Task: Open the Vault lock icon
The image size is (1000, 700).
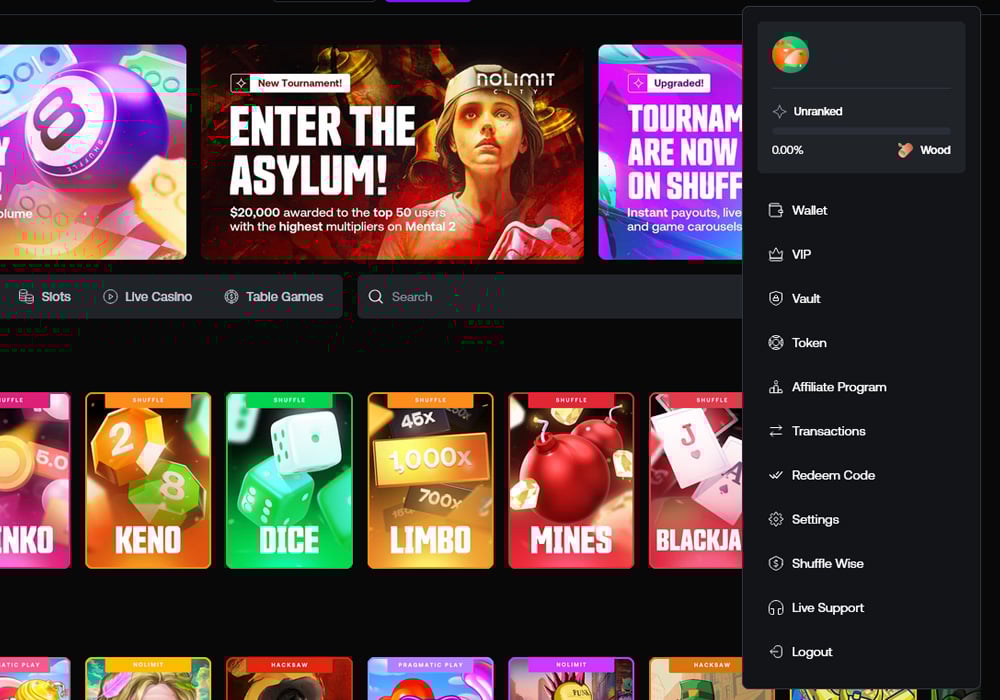Action: pos(775,299)
